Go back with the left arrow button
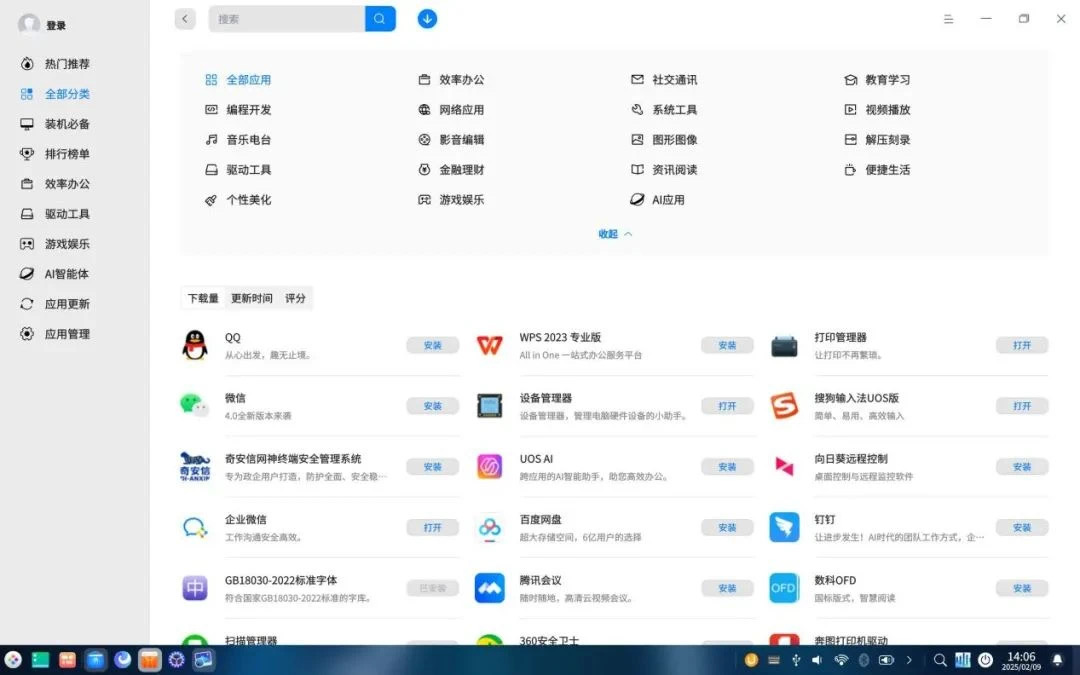Screen dimensions: 1080x675 click(185, 19)
